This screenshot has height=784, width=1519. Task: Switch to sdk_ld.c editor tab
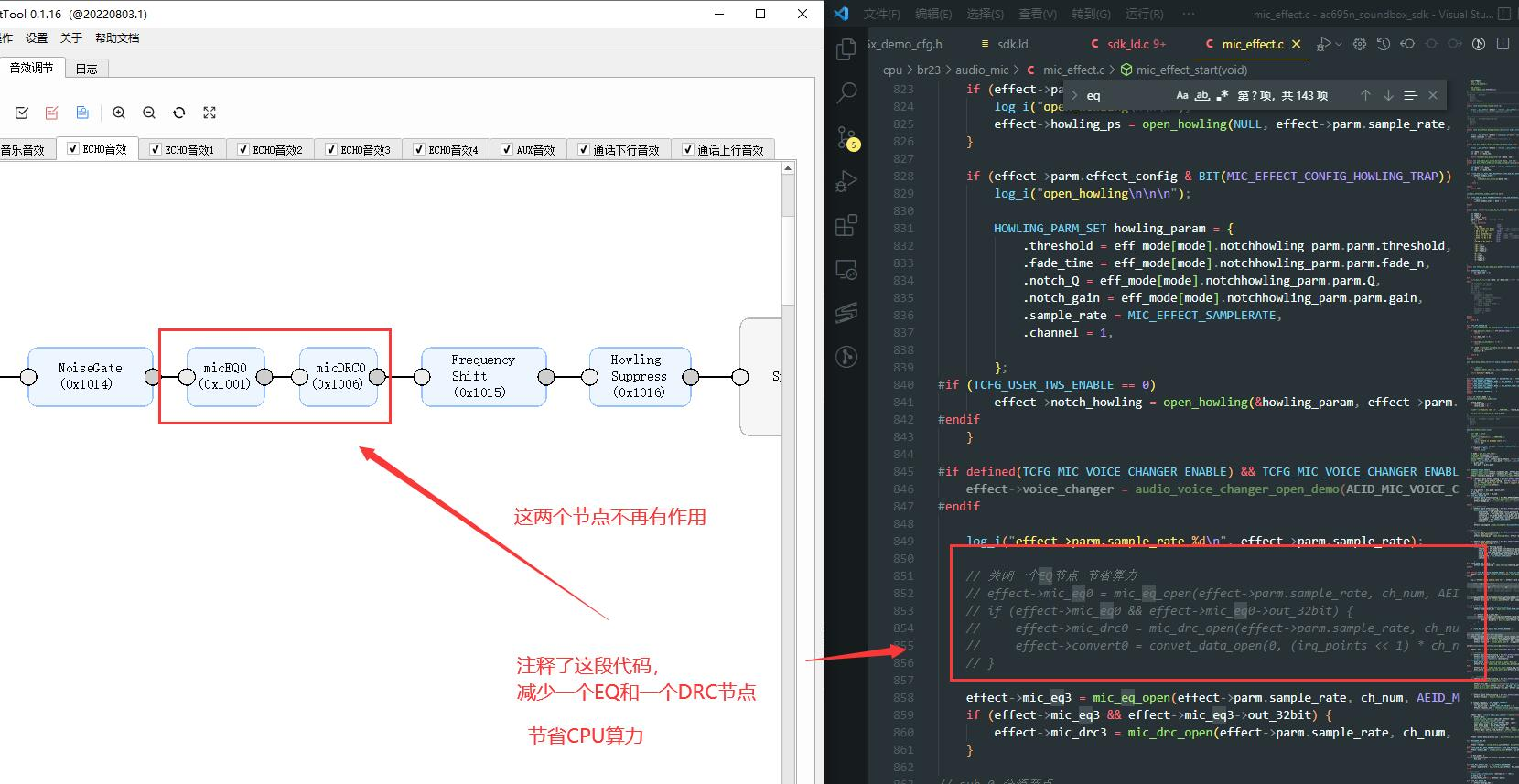1127,44
